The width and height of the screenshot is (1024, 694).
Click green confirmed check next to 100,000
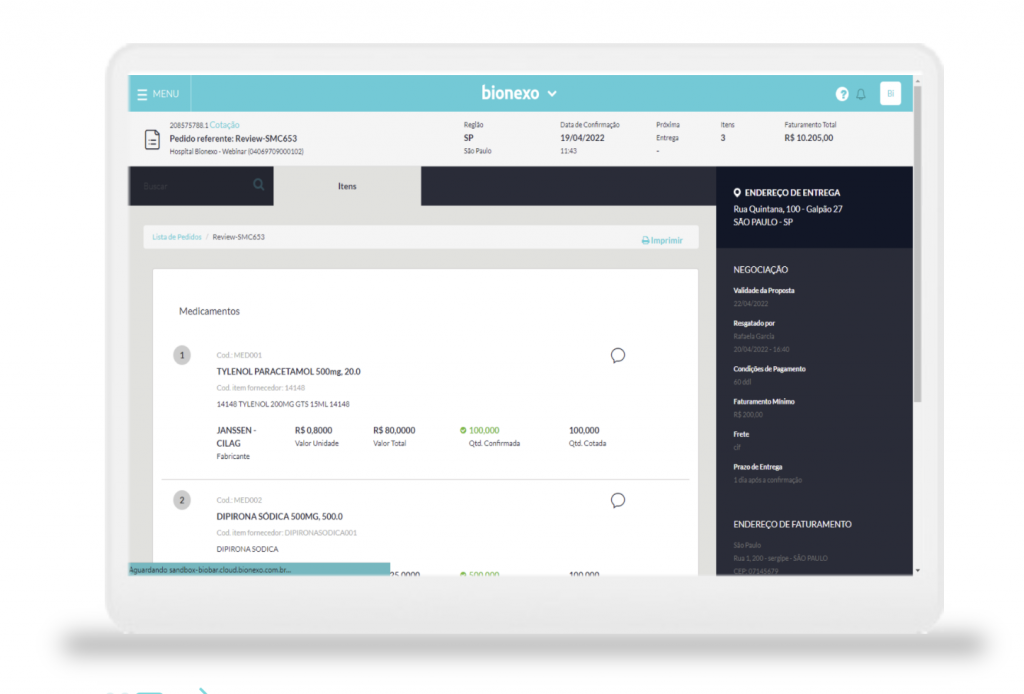(463, 430)
